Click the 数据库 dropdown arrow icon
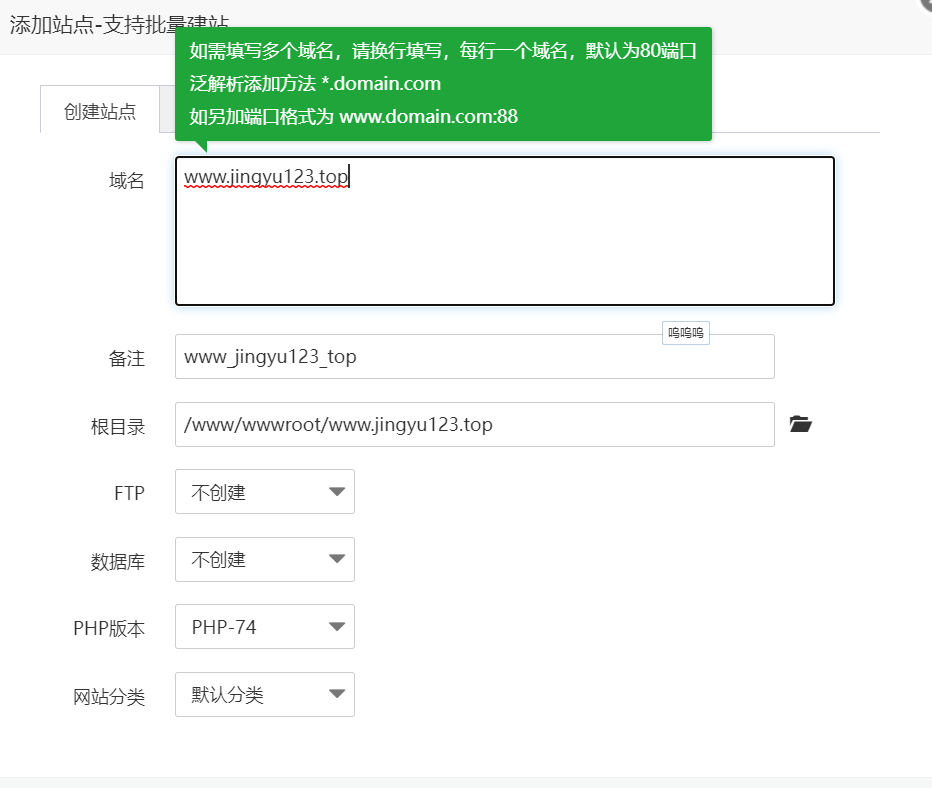This screenshot has height=788, width=932. (339, 559)
